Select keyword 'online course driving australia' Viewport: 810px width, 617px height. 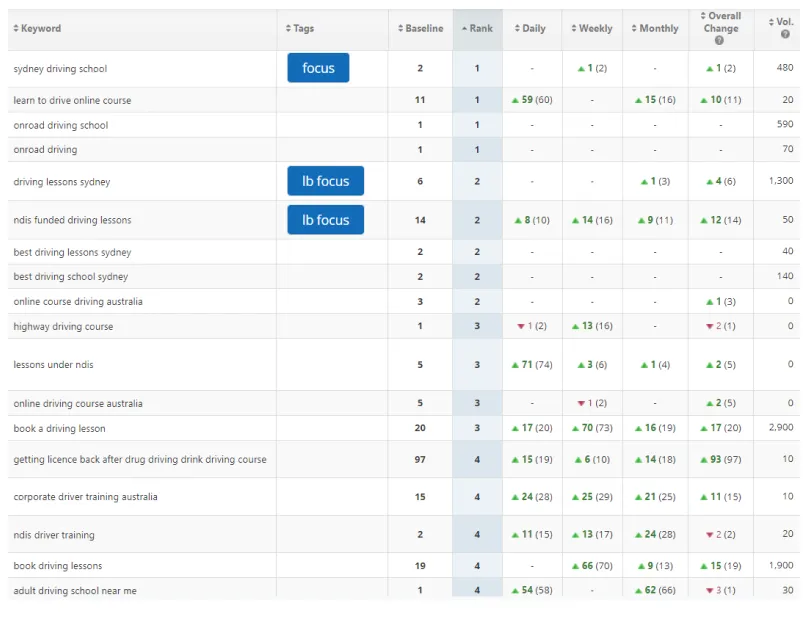tap(78, 301)
